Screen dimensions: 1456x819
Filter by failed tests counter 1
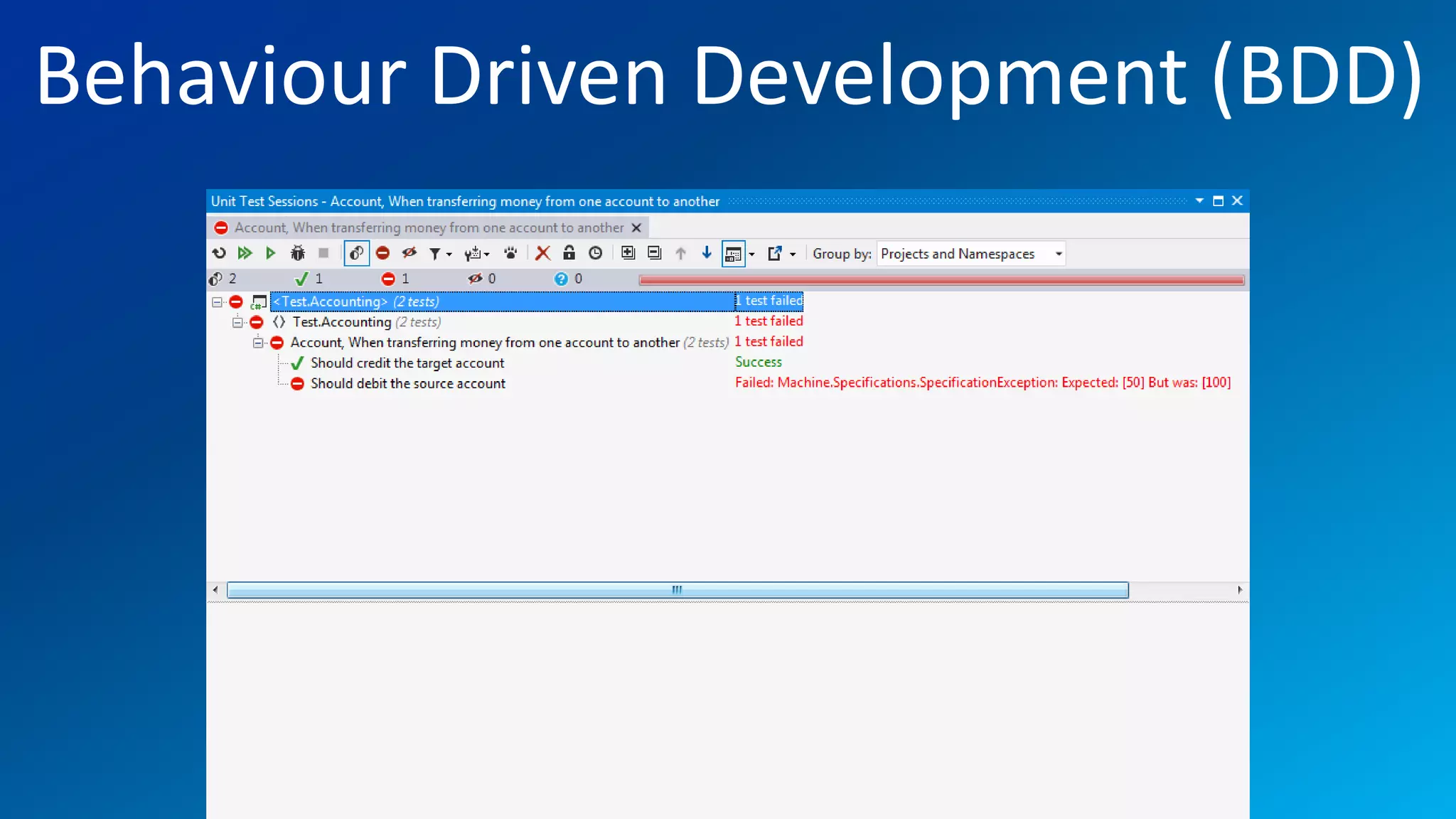click(x=396, y=279)
